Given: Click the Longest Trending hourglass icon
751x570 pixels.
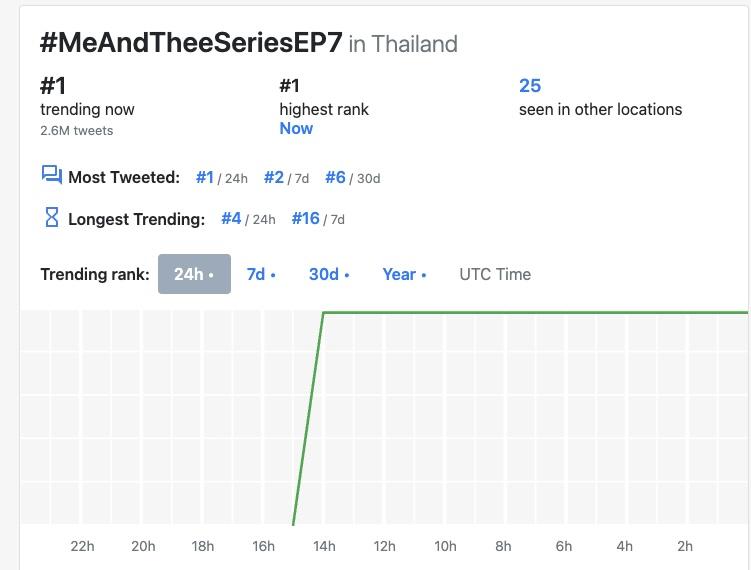Looking at the screenshot, I should 51,217.
